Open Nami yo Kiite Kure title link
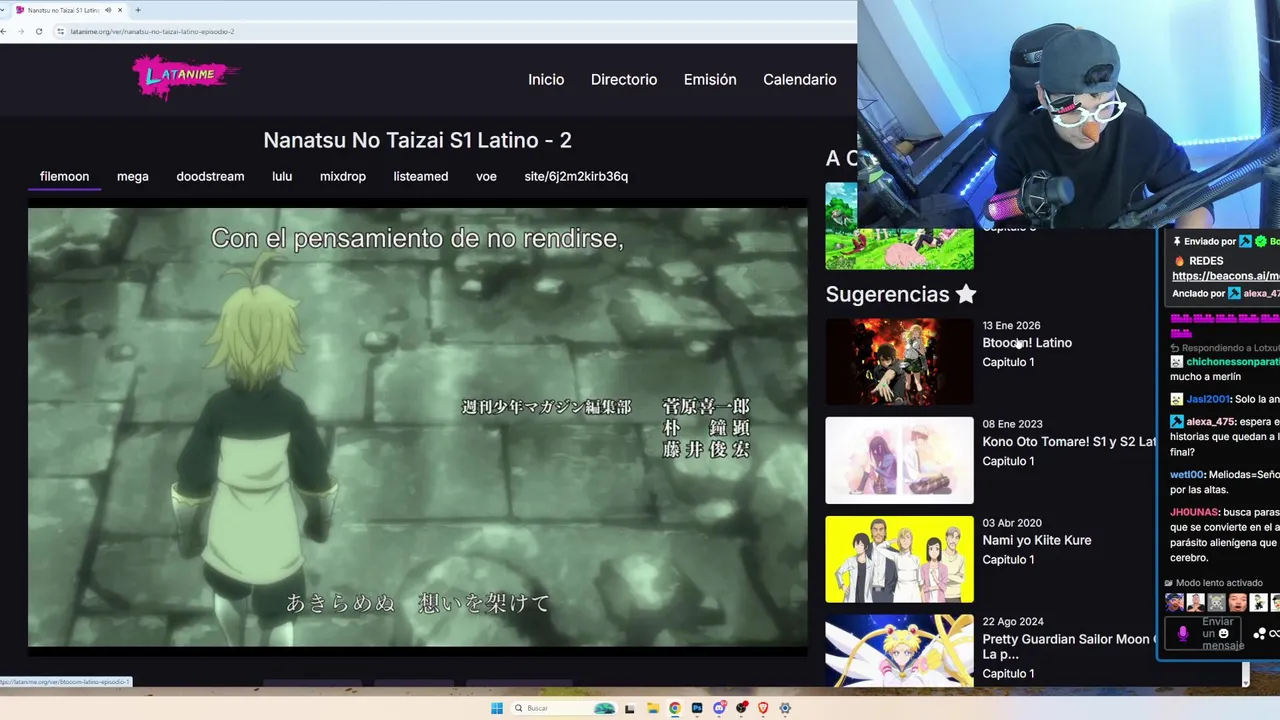The width and height of the screenshot is (1280, 720). pos(1037,540)
